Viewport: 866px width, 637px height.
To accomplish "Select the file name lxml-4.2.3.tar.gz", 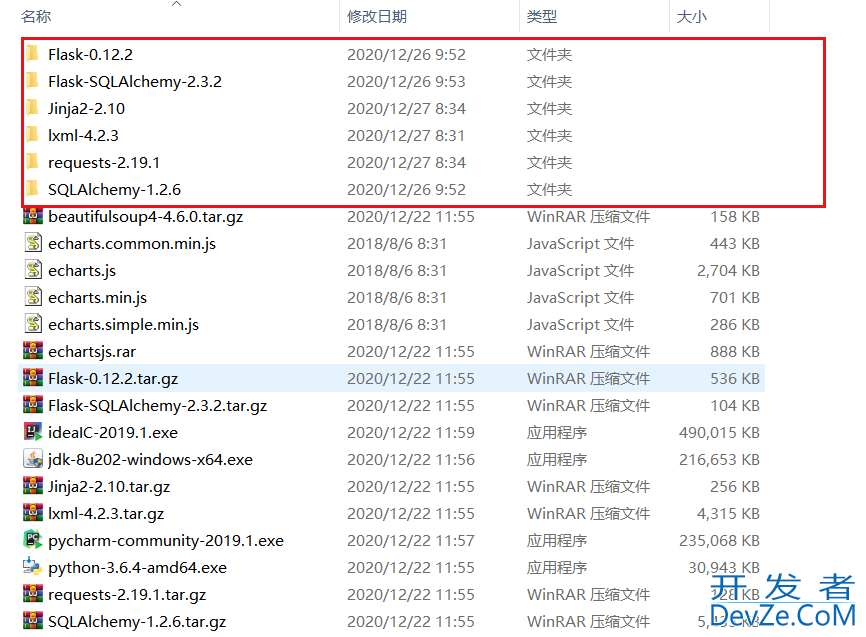I will tap(106, 513).
